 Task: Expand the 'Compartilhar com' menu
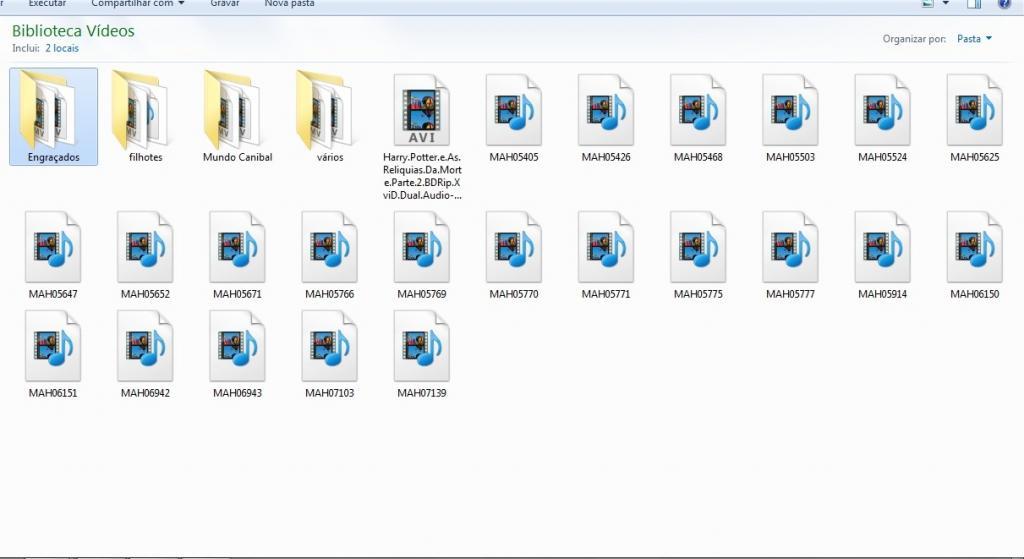(138, 4)
